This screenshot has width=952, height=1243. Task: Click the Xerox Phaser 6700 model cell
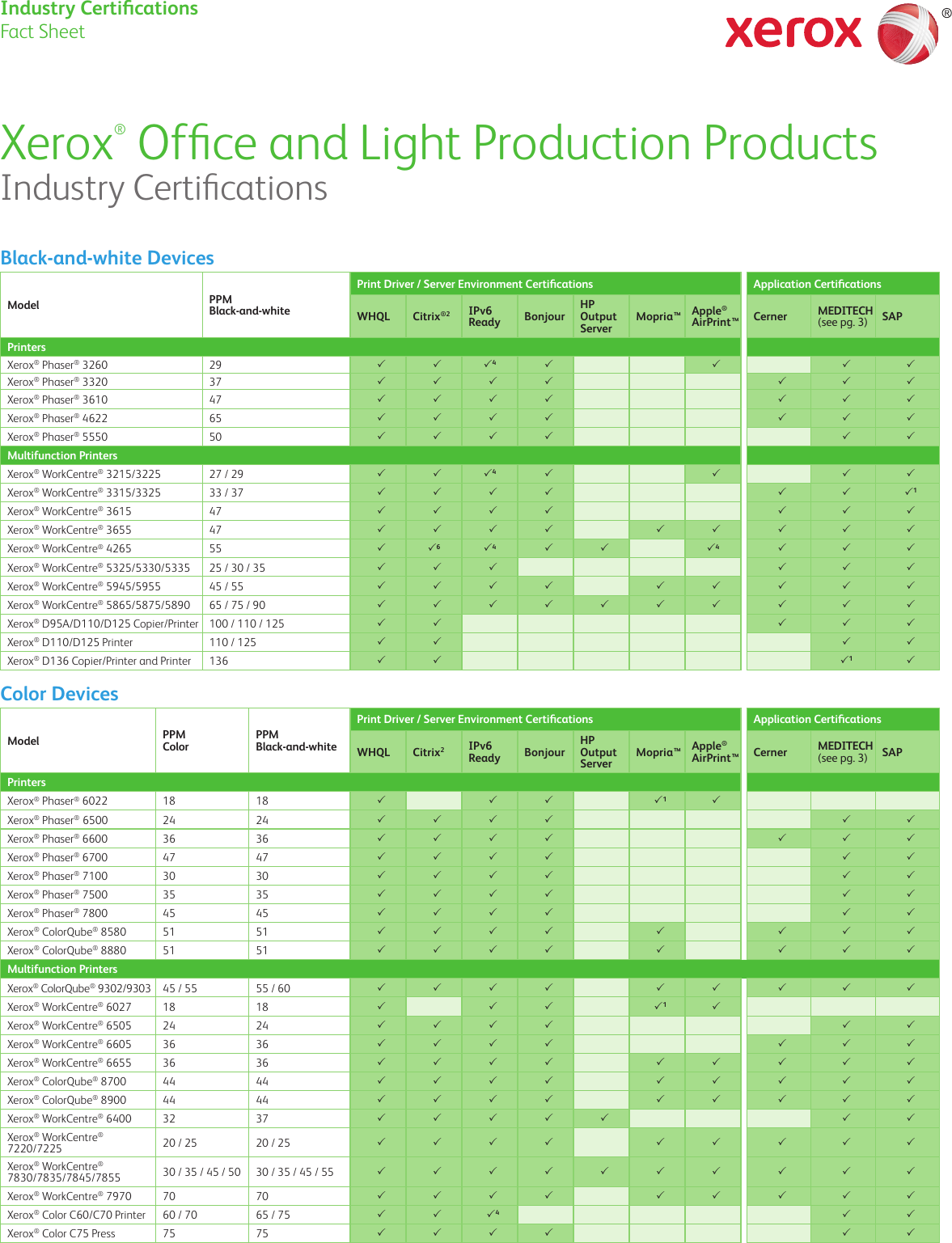point(78,857)
